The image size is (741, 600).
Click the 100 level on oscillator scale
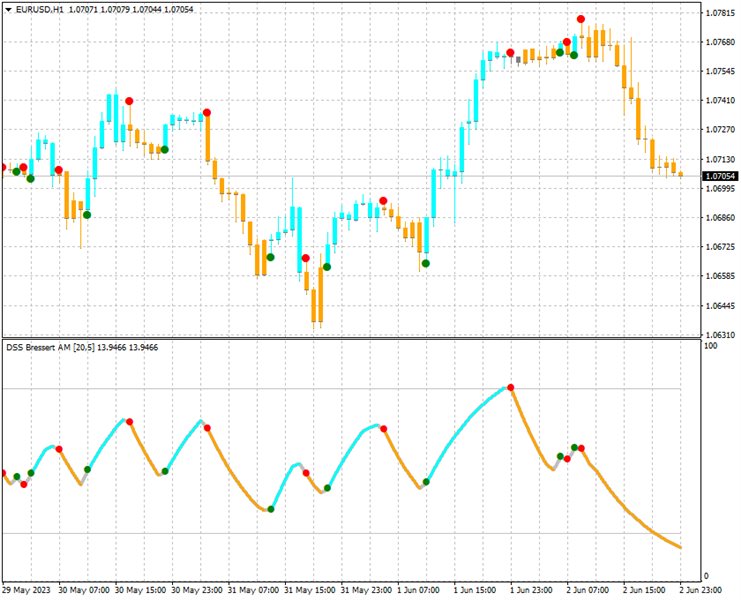[x=712, y=346]
